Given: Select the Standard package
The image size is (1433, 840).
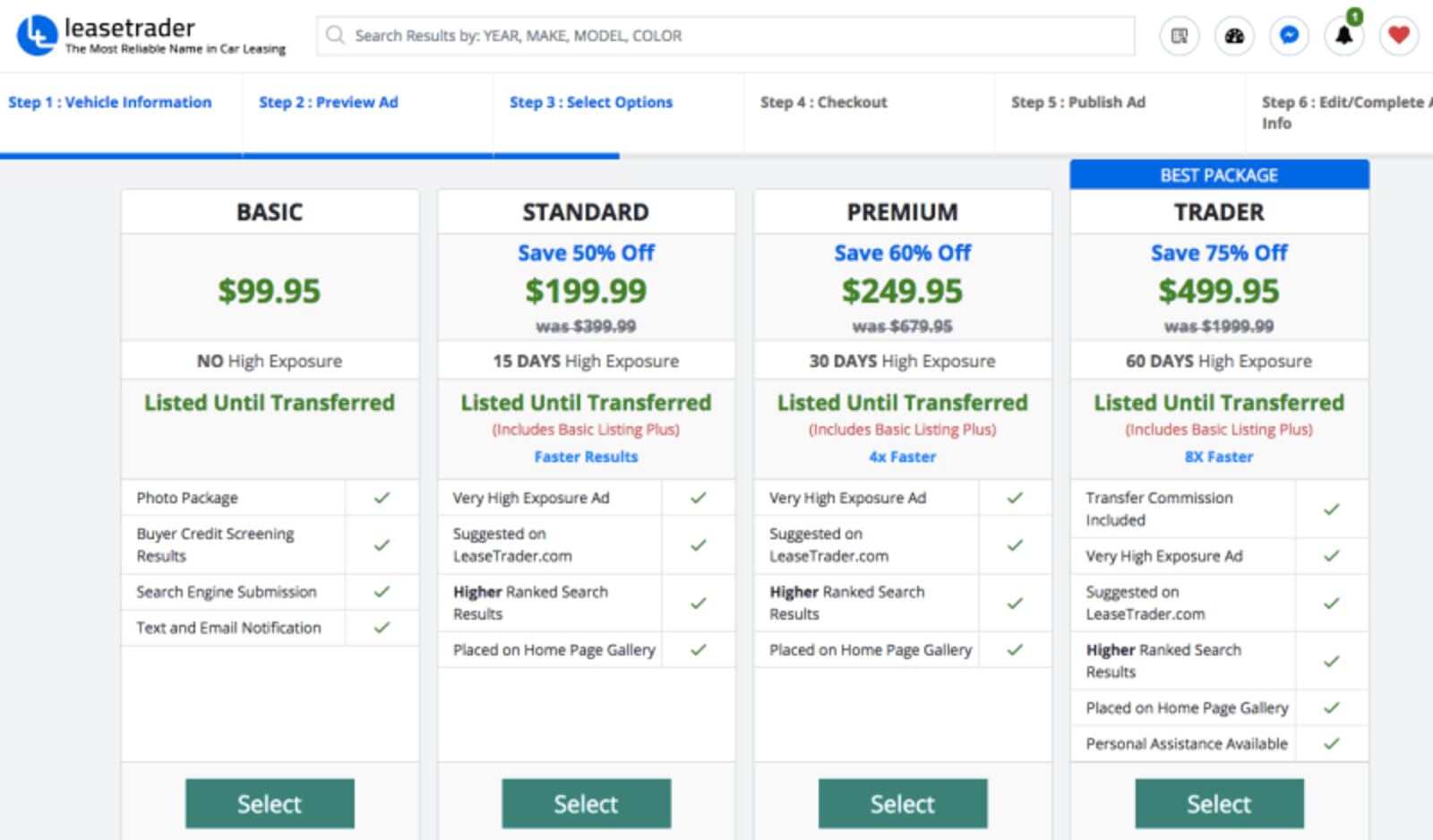Looking at the screenshot, I should point(586,803).
